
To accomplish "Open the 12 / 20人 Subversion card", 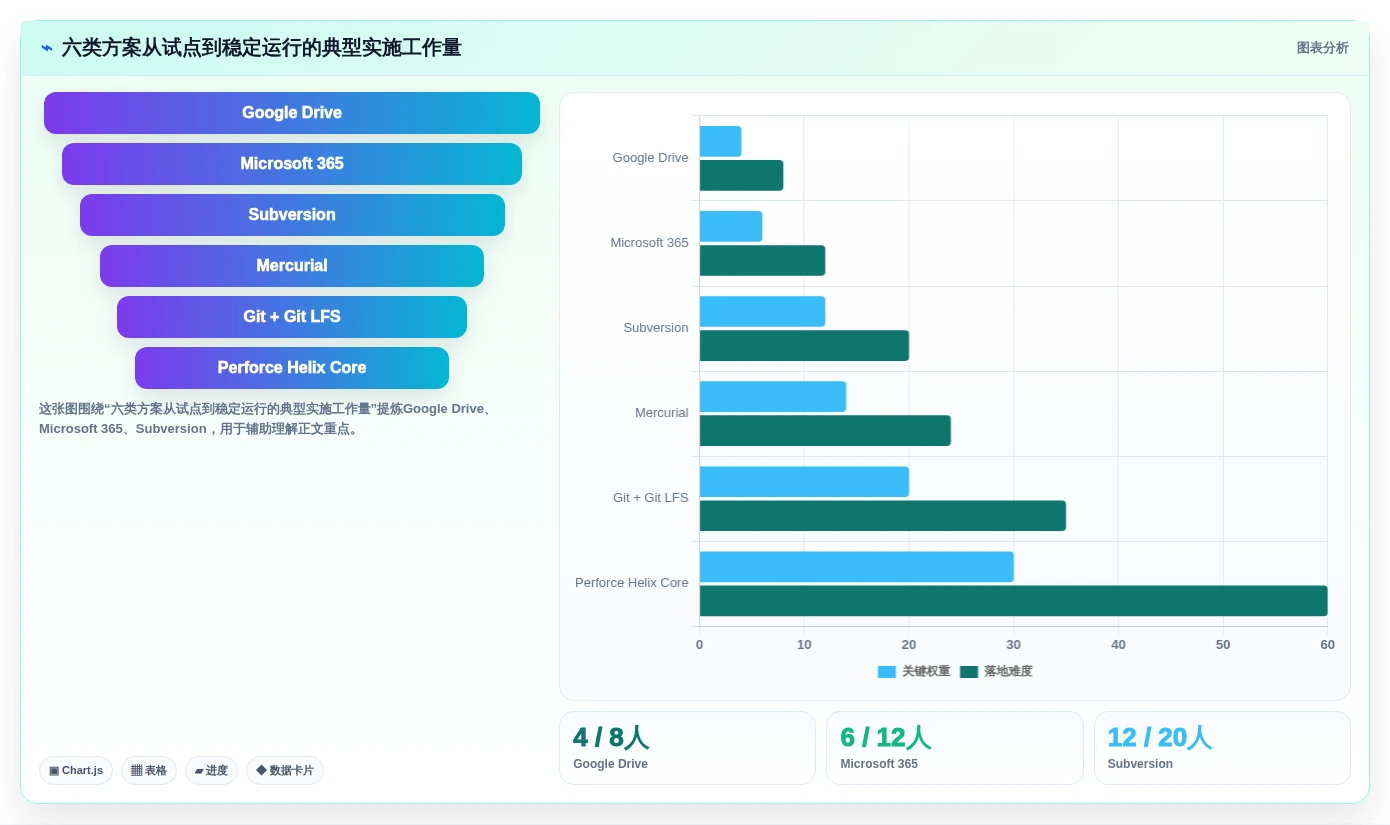I will tap(1222, 748).
